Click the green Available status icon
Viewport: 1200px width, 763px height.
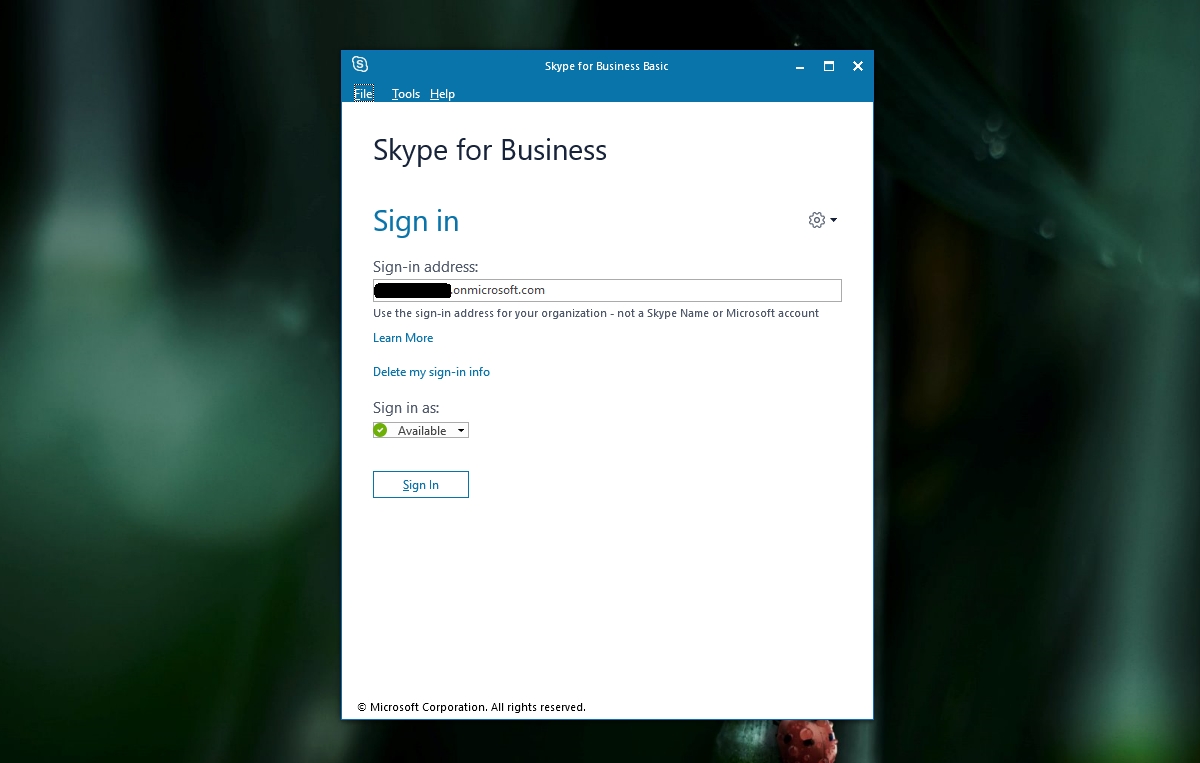tap(380, 430)
